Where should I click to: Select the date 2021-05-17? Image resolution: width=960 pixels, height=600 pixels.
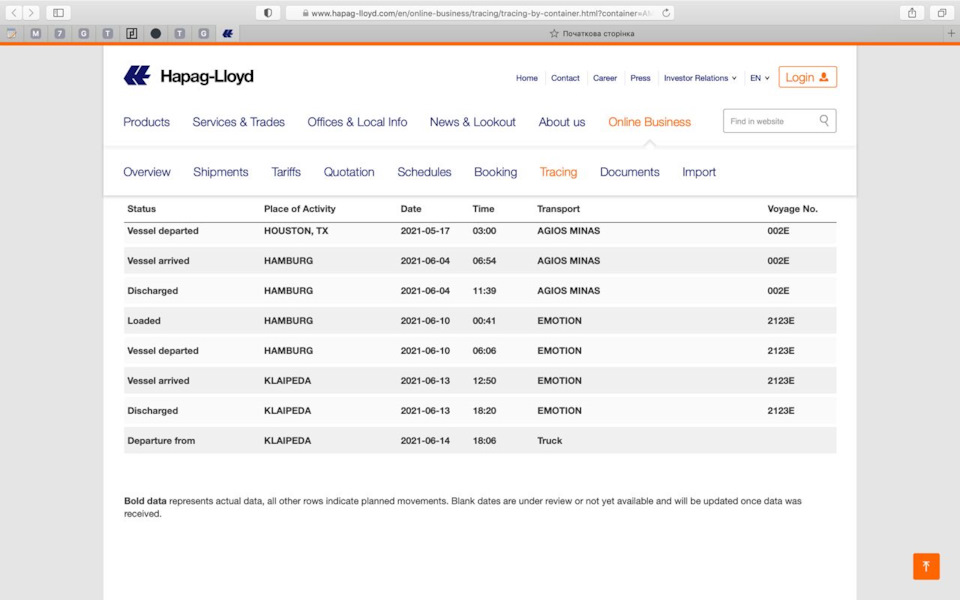tap(425, 231)
